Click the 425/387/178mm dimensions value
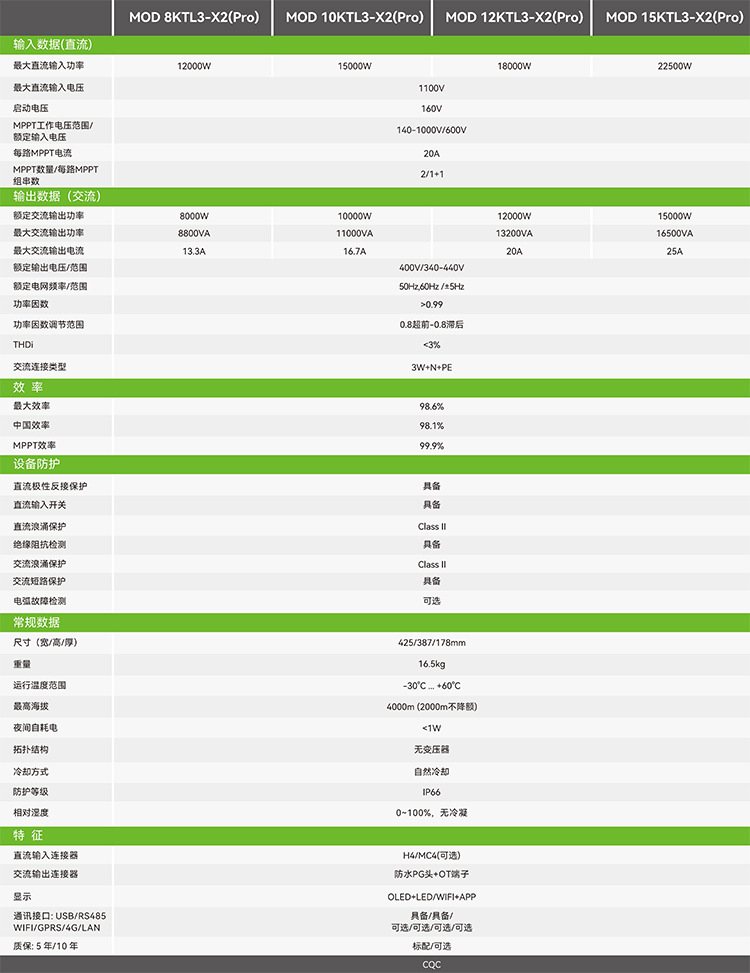This screenshot has width=750, height=973. click(431, 643)
